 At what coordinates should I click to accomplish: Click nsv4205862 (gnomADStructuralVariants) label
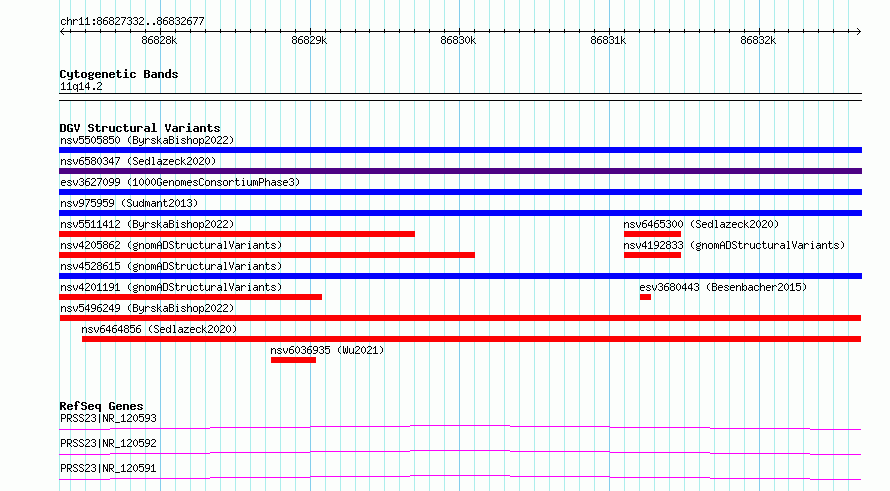171,245
